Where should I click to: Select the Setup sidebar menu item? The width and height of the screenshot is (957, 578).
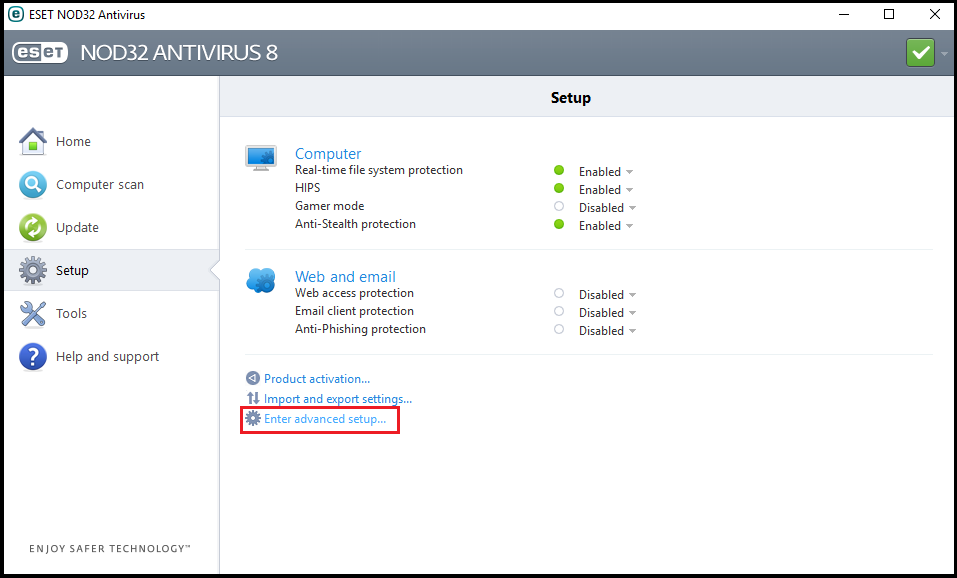[x=72, y=271]
